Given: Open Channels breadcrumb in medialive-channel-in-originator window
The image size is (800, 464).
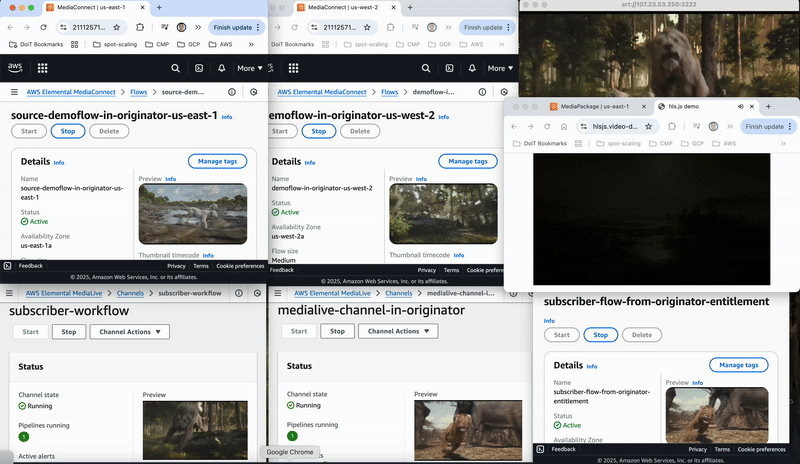Looking at the screenshot, I should point(398,293).
